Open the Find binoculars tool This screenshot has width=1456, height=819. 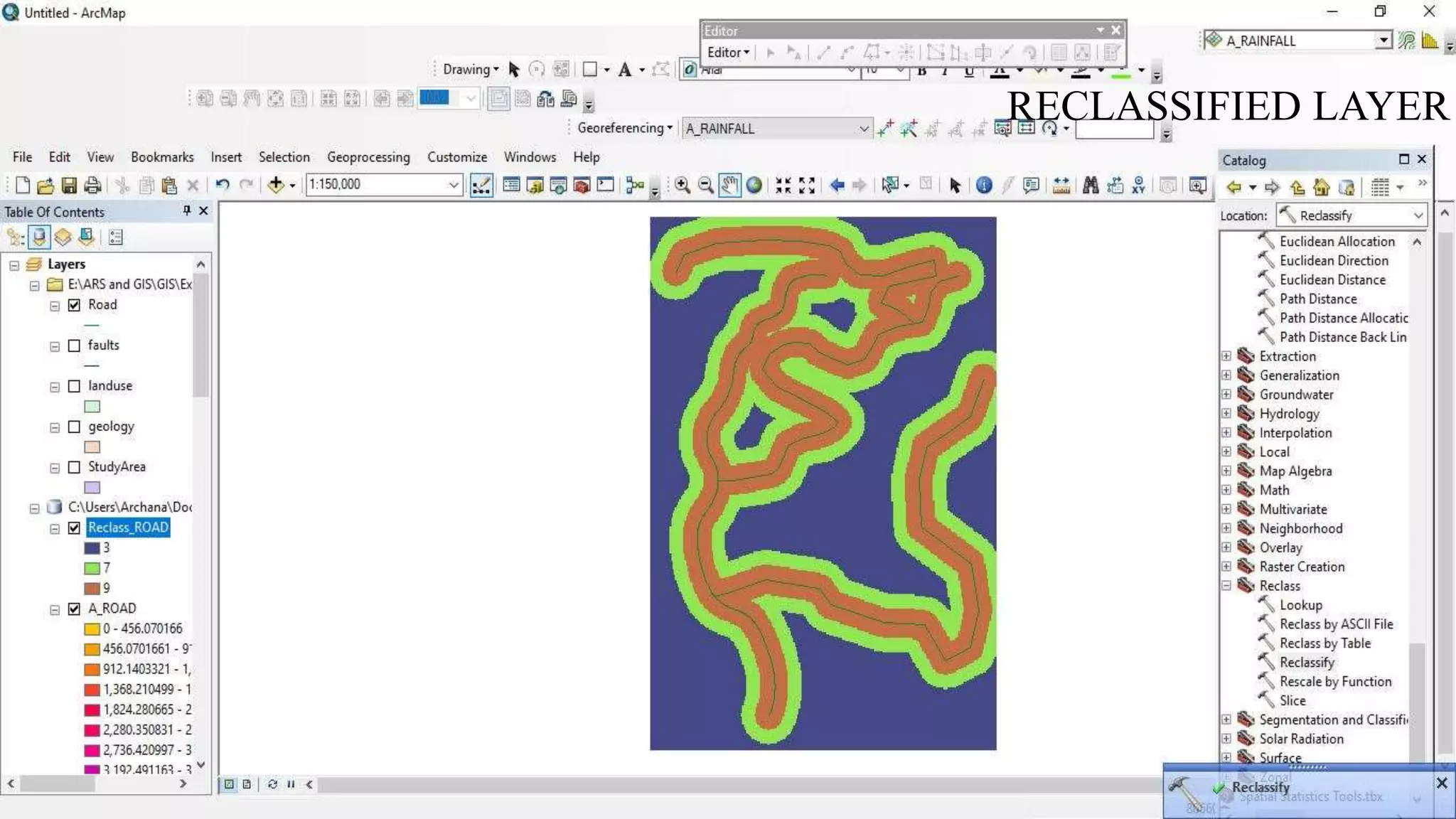click(1091, 186)
